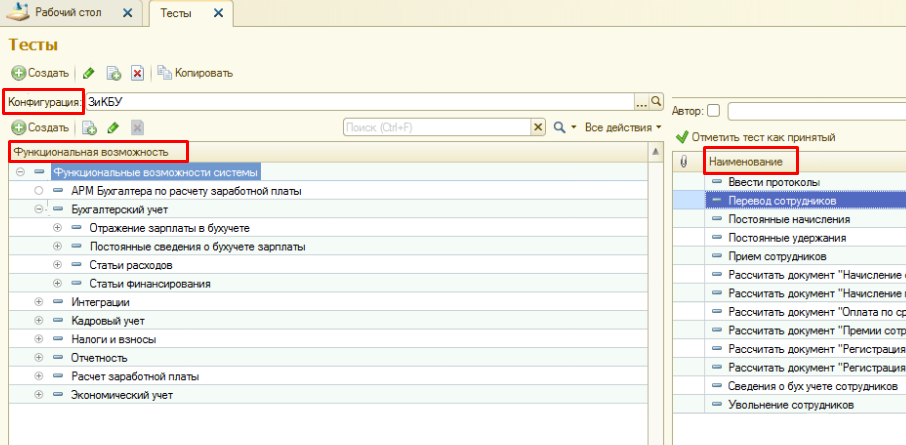Open the Конфигурация field magnifier lookup
The height and width of the screenshot is (445, 906).
coord(657,101)
